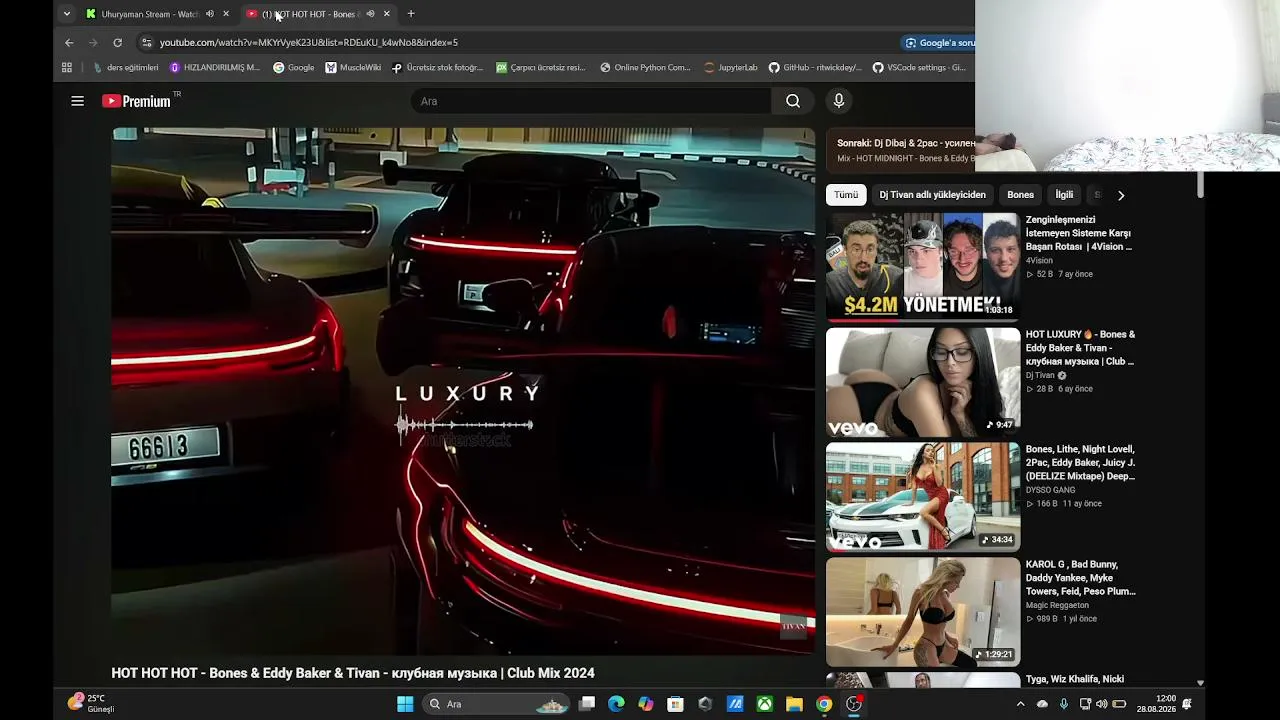The width and height of the screenshot is (1280, 720).
Task: Mute the Uhuryaman Stream tab audio
Action: (x=210, y=14)
